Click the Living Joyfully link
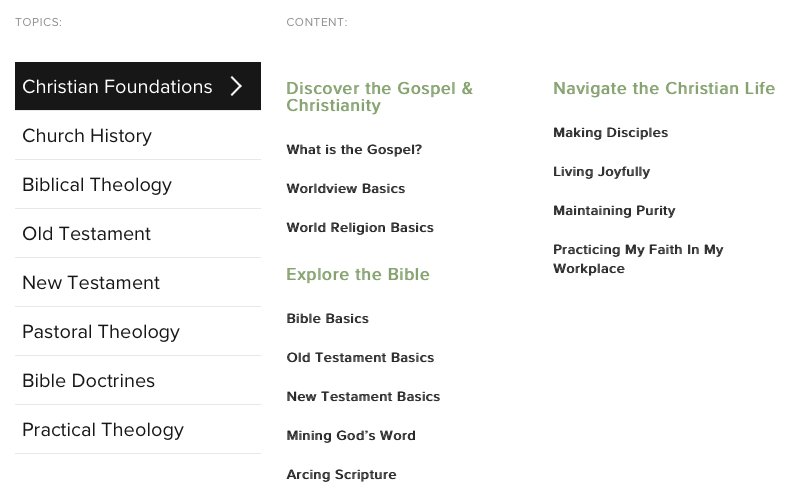Viewport: 796px width, 504px height. click(x=601, y=172)
